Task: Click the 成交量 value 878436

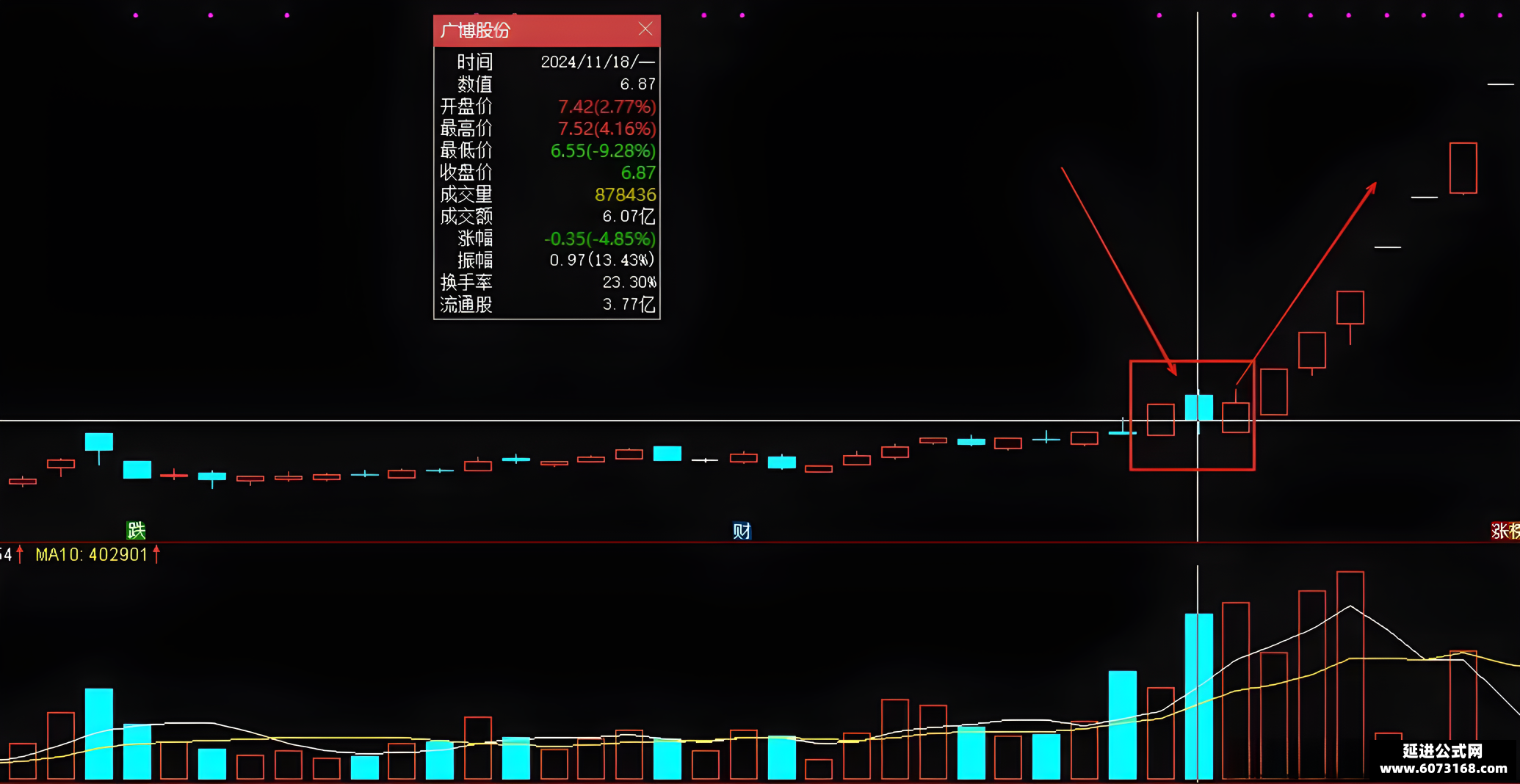Action: [625, 195]
